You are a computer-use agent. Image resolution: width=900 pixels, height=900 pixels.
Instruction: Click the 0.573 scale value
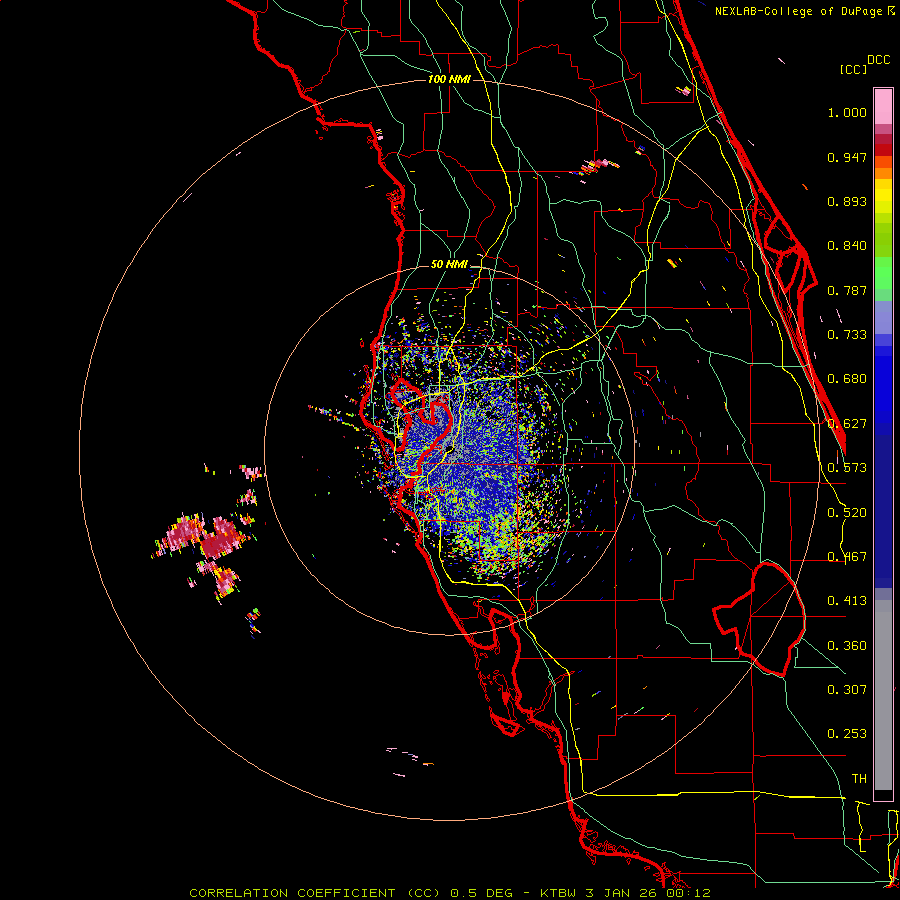[847, 468]
